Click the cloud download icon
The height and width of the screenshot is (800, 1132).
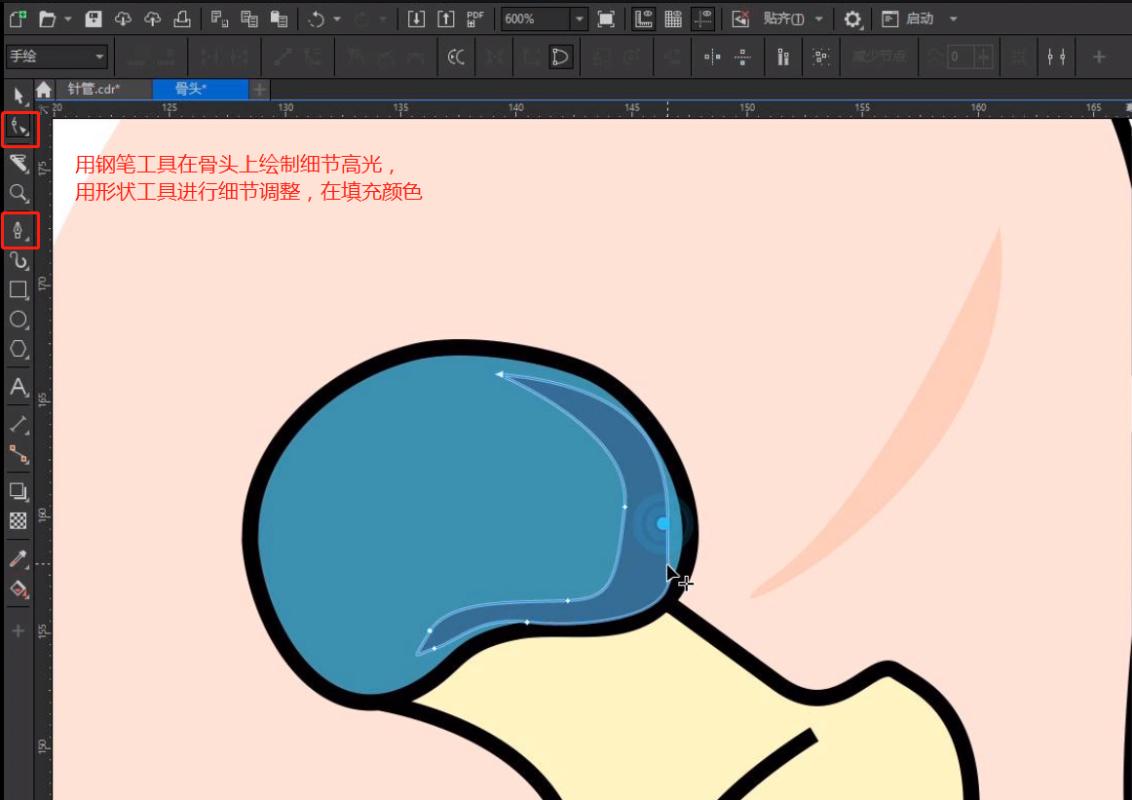tap(123, 19)
